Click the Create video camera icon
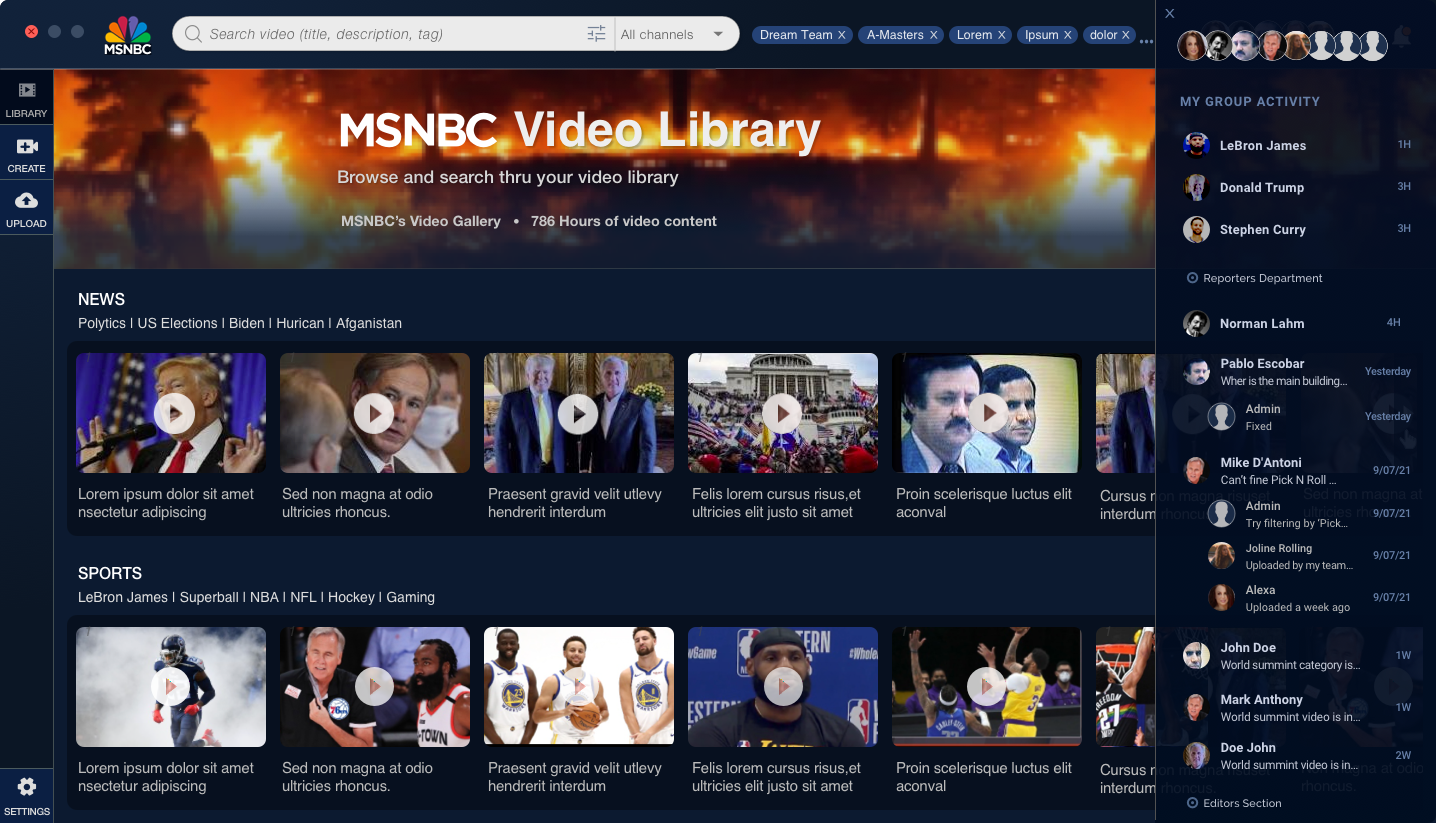This screenshot has width=1436, height=823. [27, 153]
